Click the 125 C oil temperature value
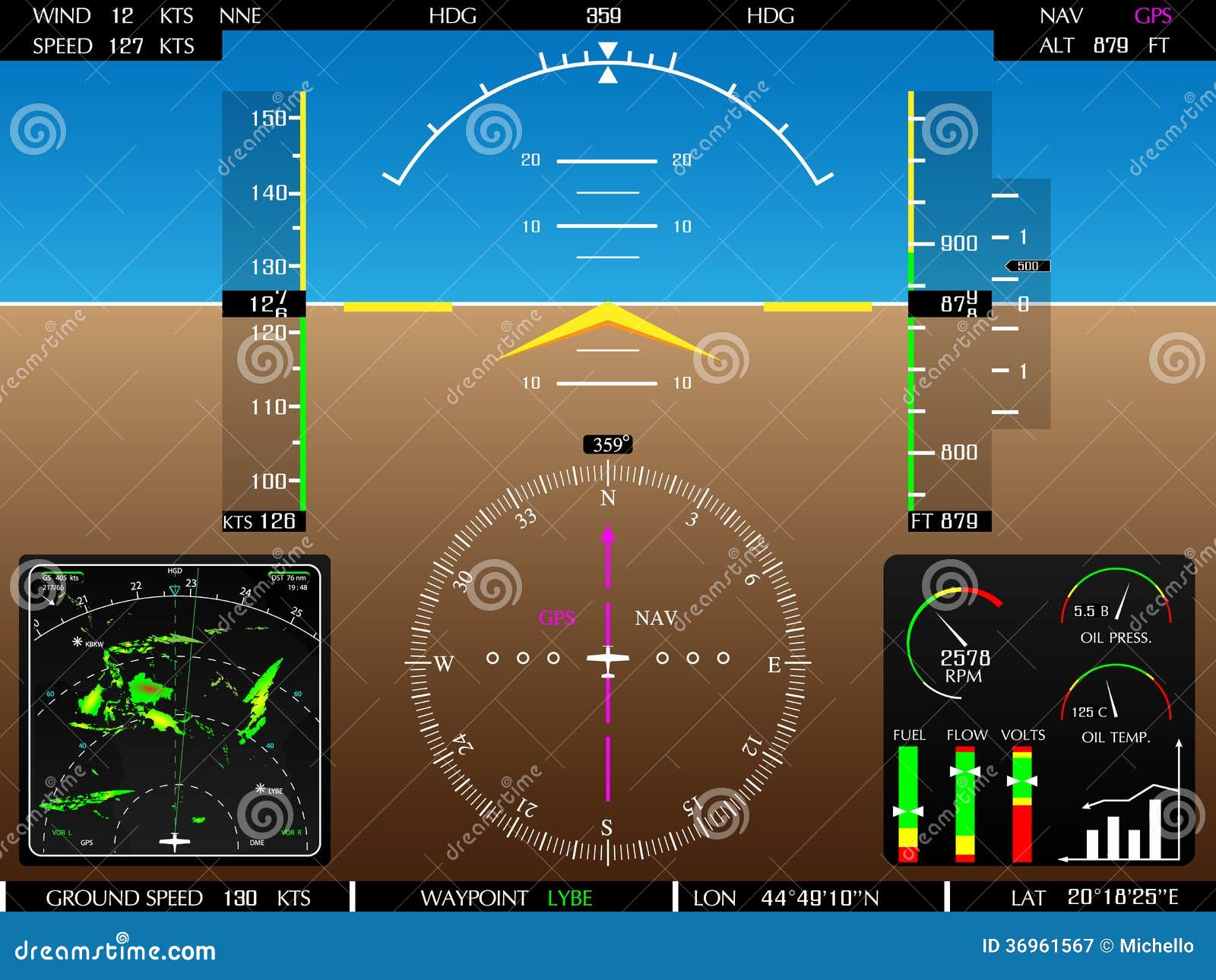1216x980 pixels. 1089,712
